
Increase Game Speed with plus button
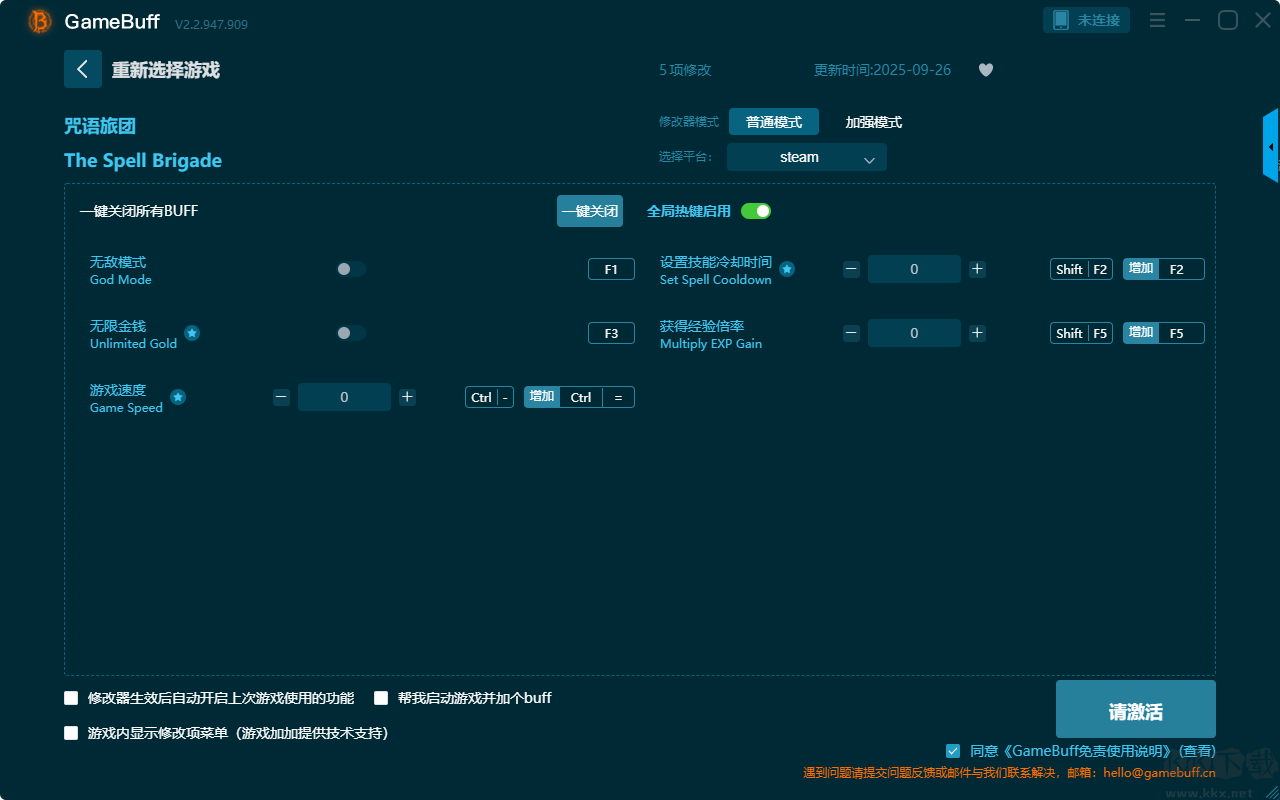pos(407,397)
